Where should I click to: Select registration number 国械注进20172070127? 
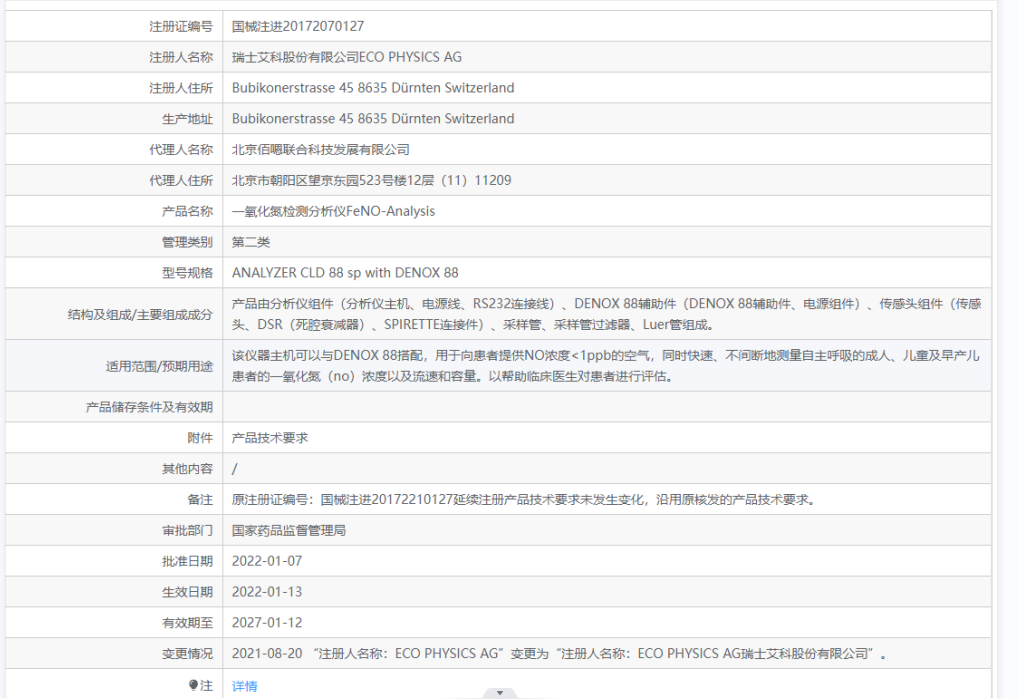[298, 27]
